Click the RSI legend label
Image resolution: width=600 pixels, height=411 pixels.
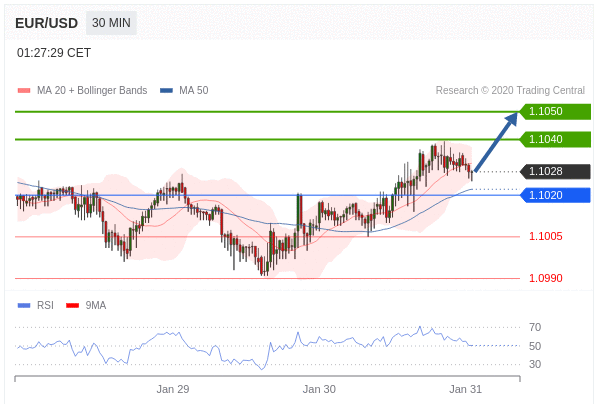click(45, 305)
